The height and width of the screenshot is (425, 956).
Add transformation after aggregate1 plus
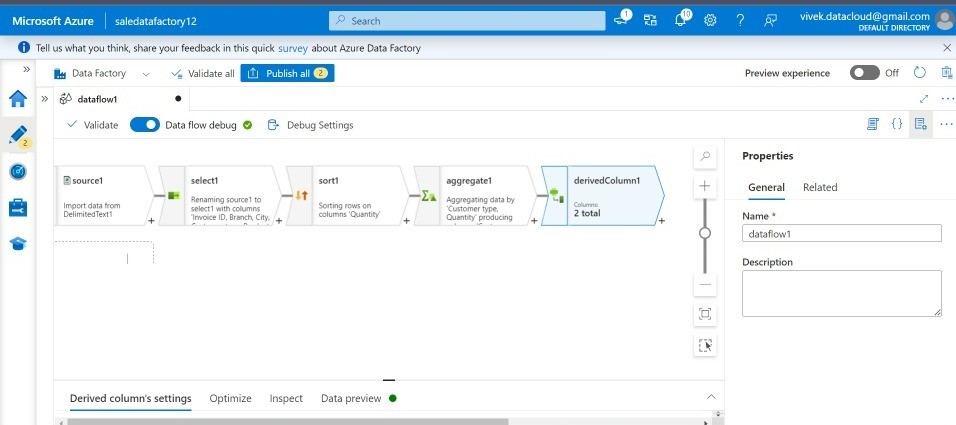534,221
